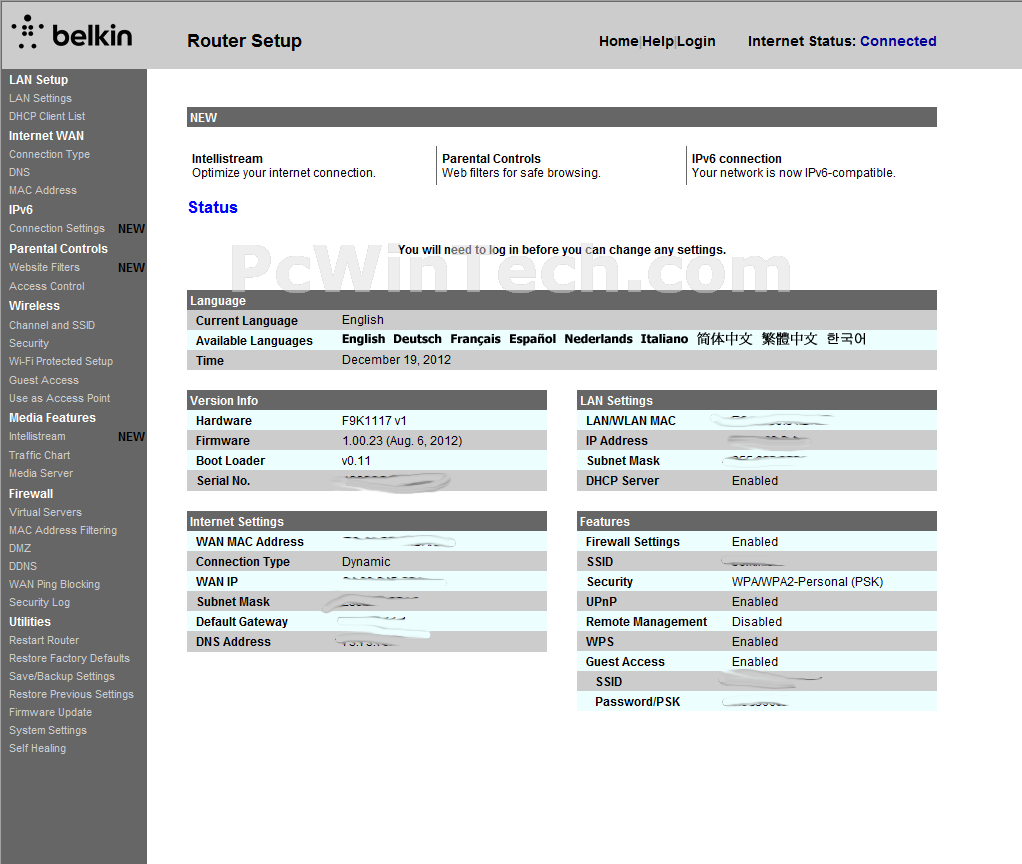Go to the Home page link
Image resolution: width=1022 pixels, height=864 pixels.
click(x=619, y=41)
